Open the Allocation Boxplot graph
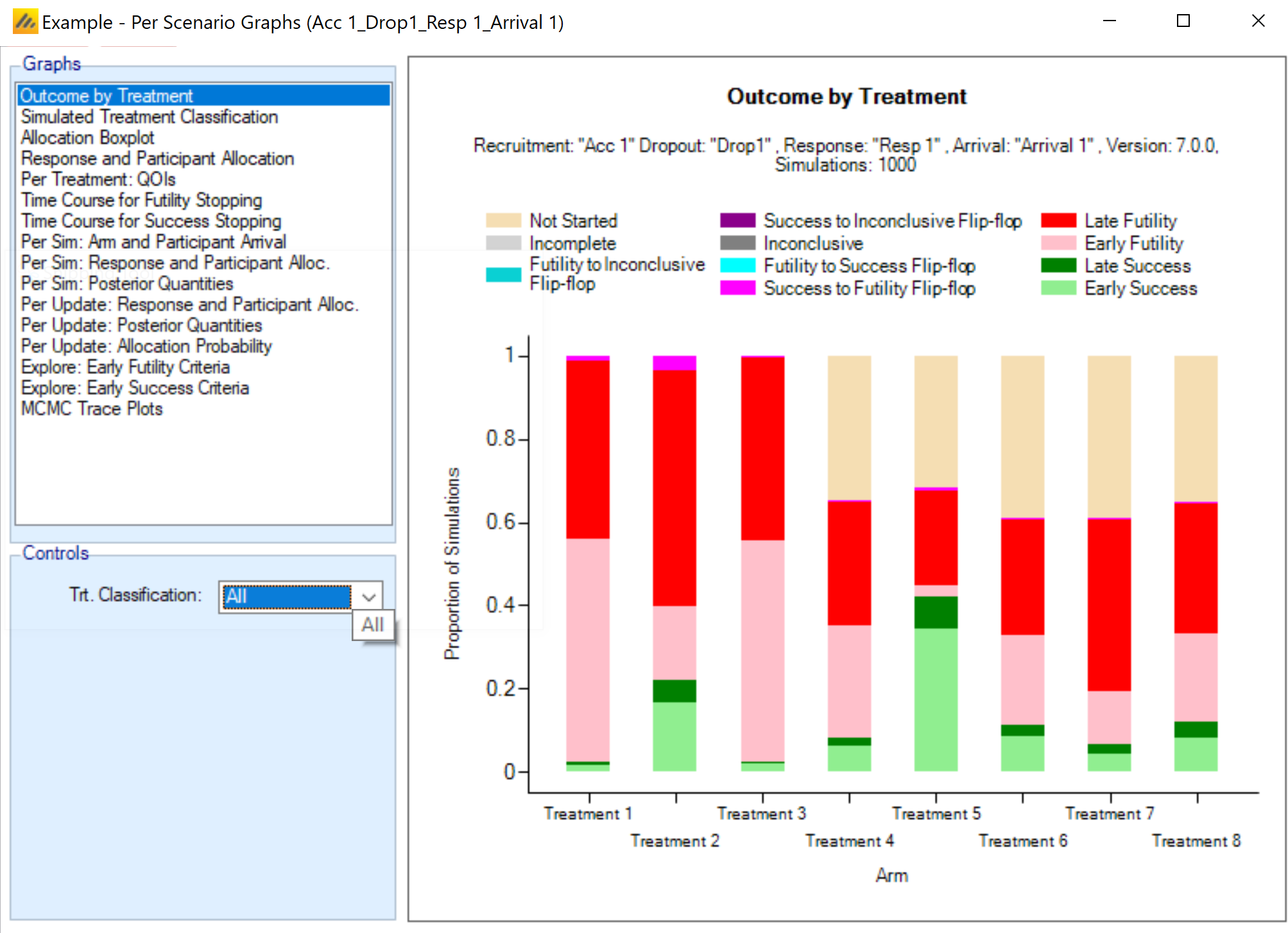The height and width of the screenshot is (933, 1288). 87,138
